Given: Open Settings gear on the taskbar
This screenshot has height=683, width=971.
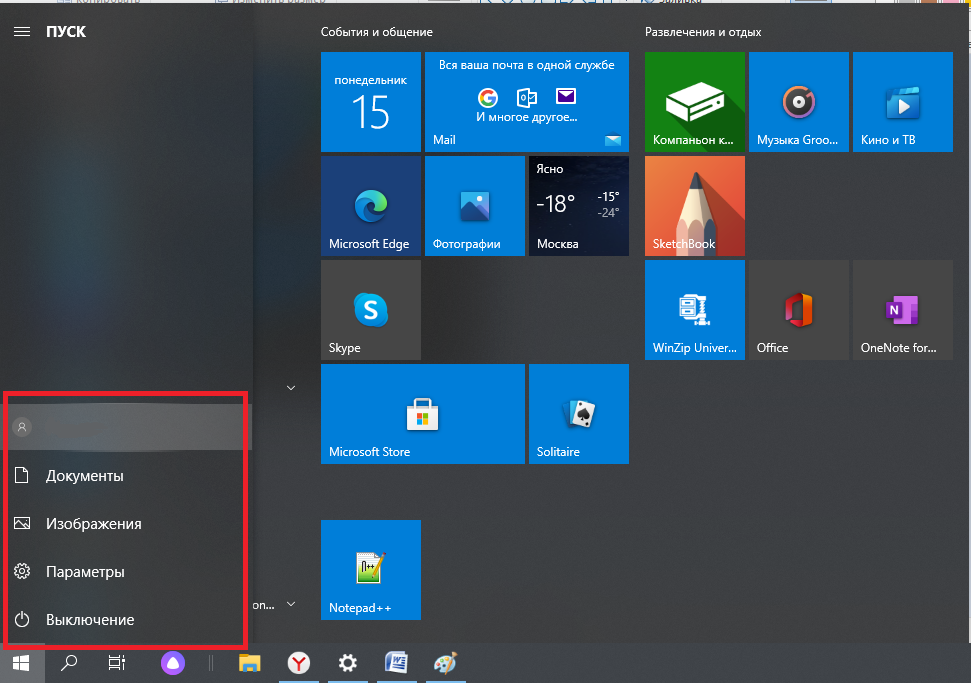Looking at the screenshot, I should point(347,663).
